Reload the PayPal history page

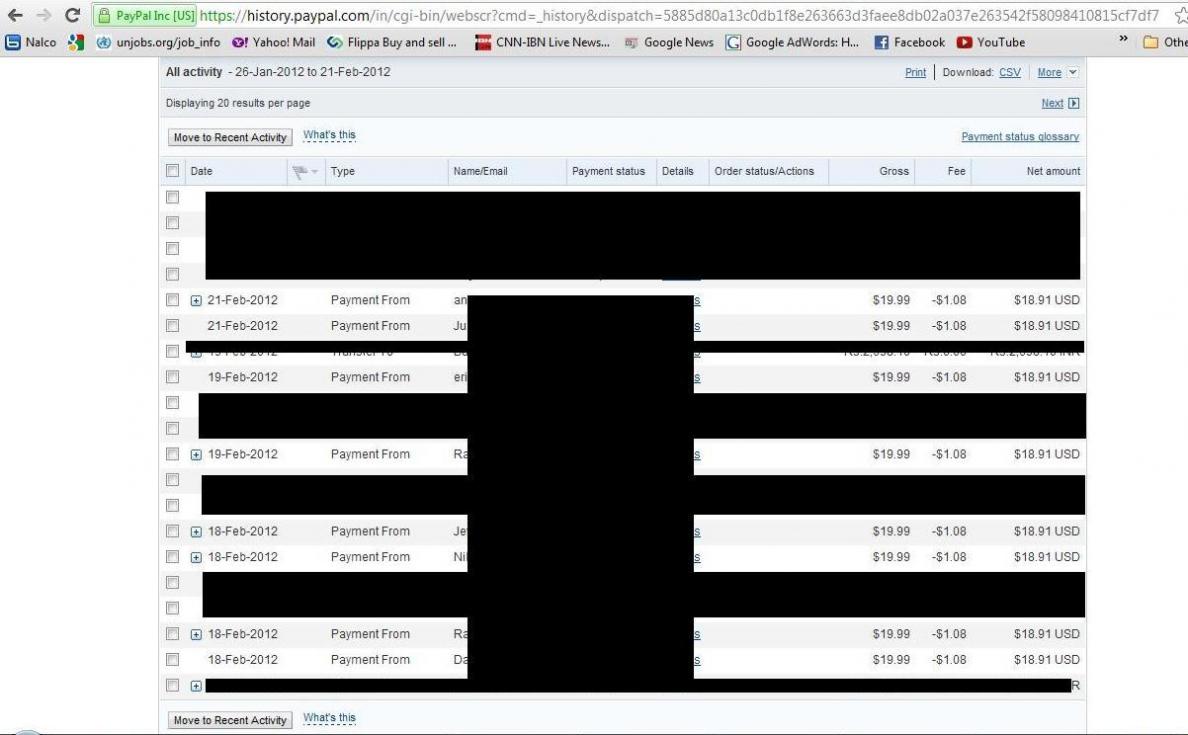pos(73,15)
